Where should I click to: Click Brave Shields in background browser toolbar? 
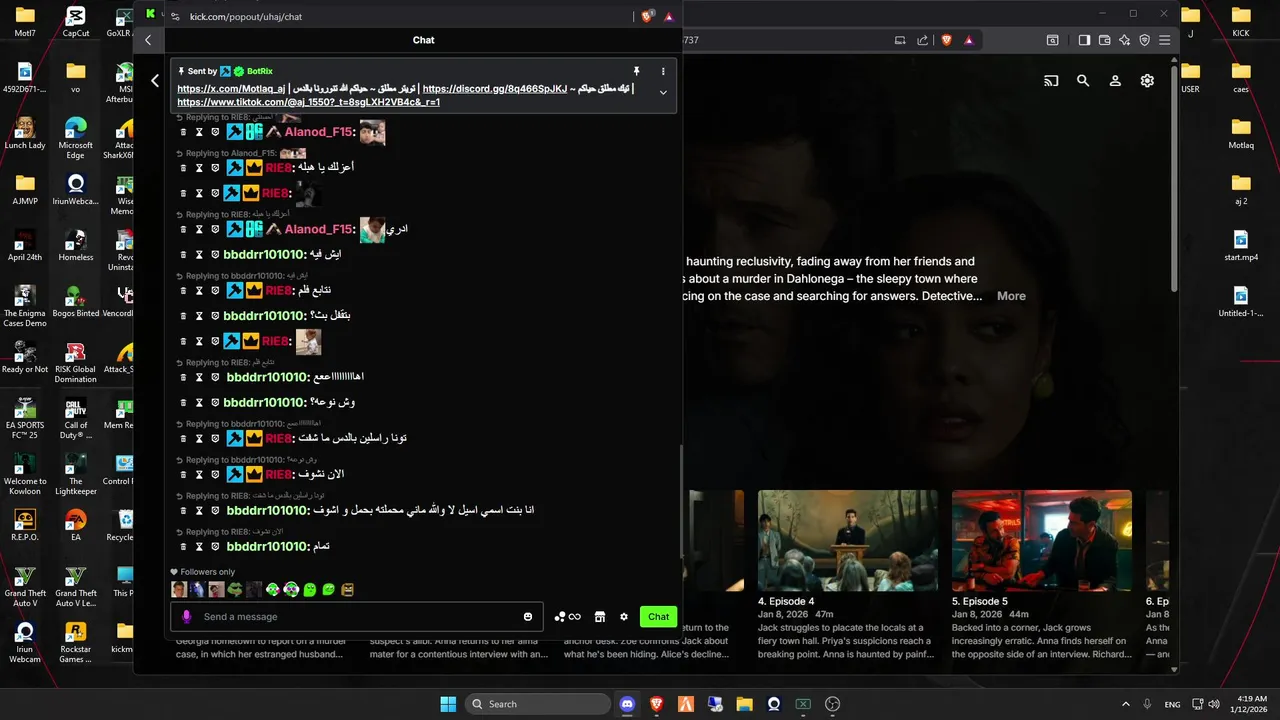[946, 40]
